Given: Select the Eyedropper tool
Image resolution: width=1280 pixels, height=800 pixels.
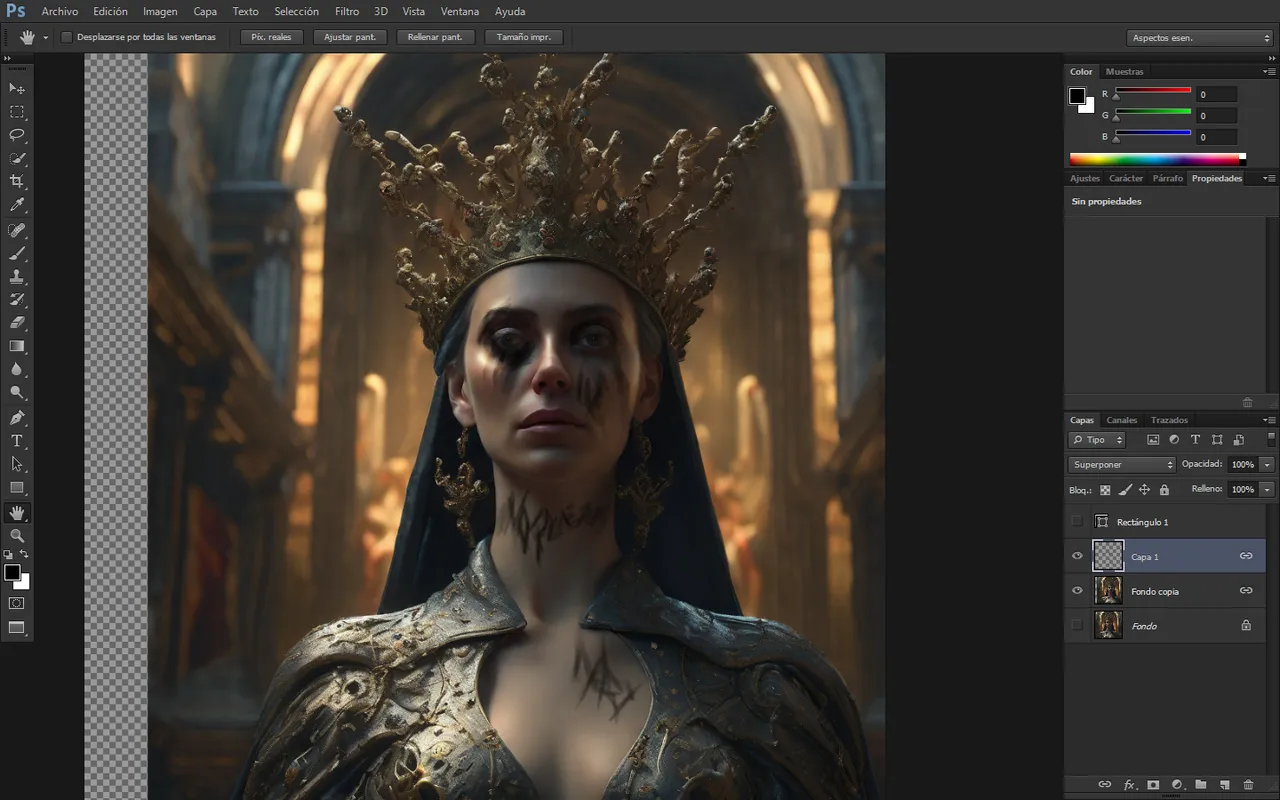Looking at the screenshot, I should [17, 205].
